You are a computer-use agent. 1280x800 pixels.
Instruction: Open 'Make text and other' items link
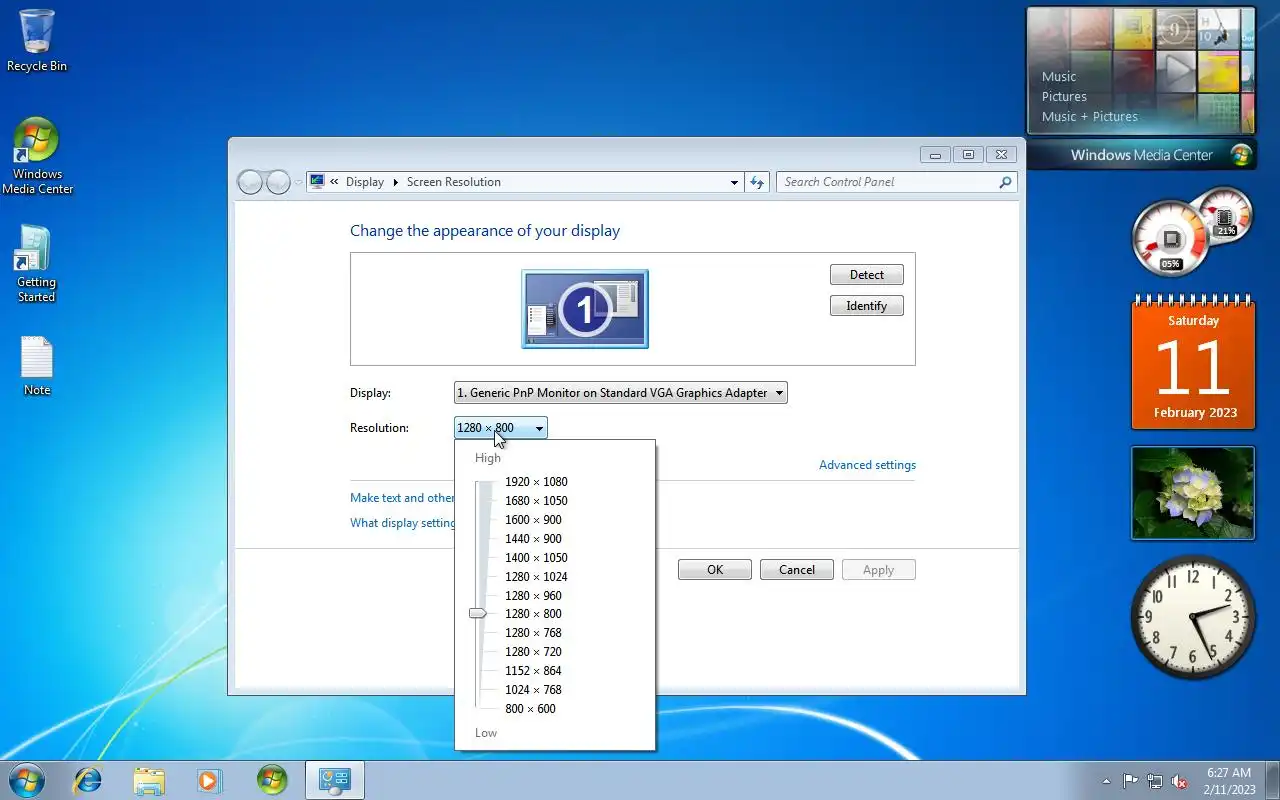tap(402, 498)
